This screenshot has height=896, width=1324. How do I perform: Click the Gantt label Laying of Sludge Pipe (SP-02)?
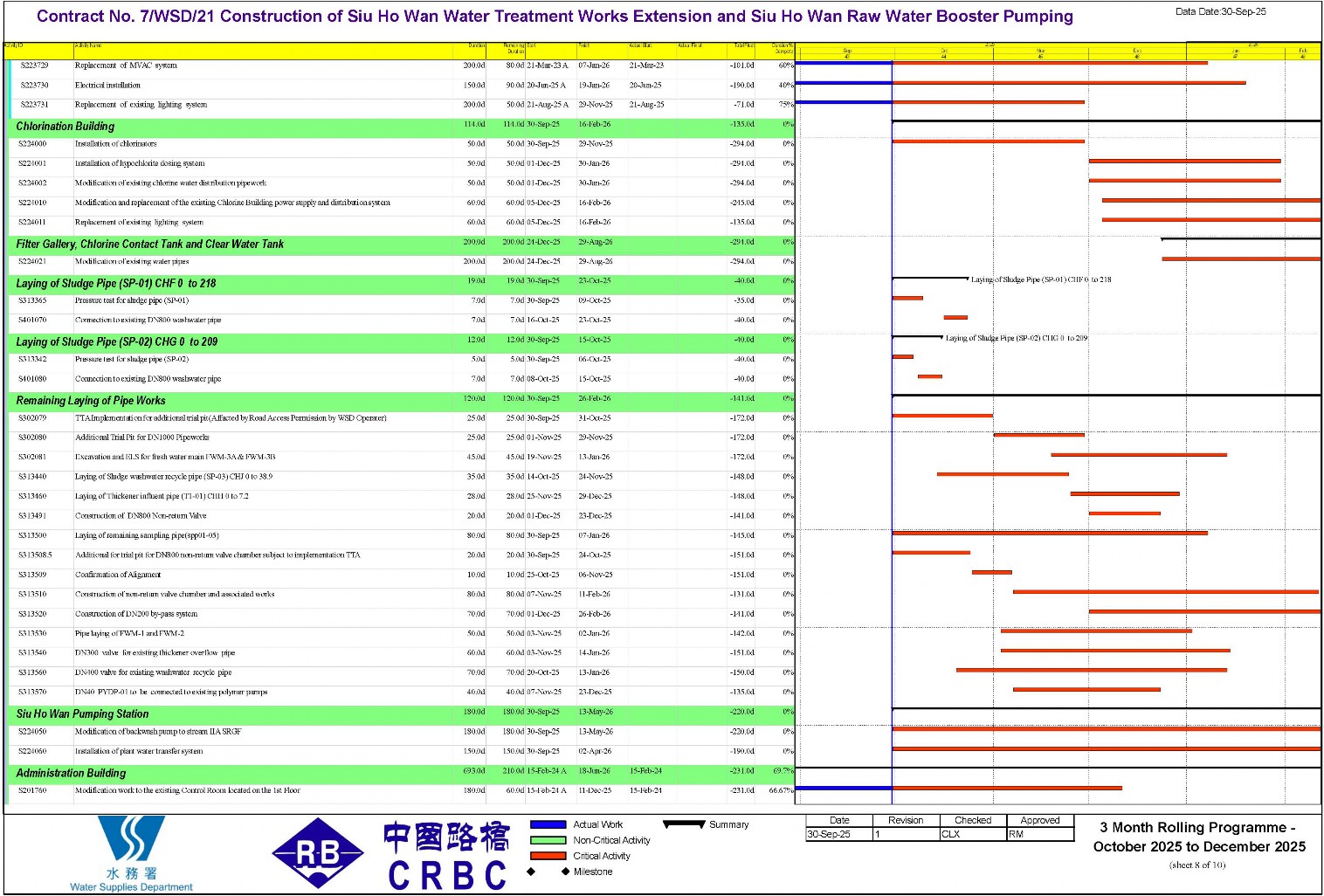(x=1017, y=338)
